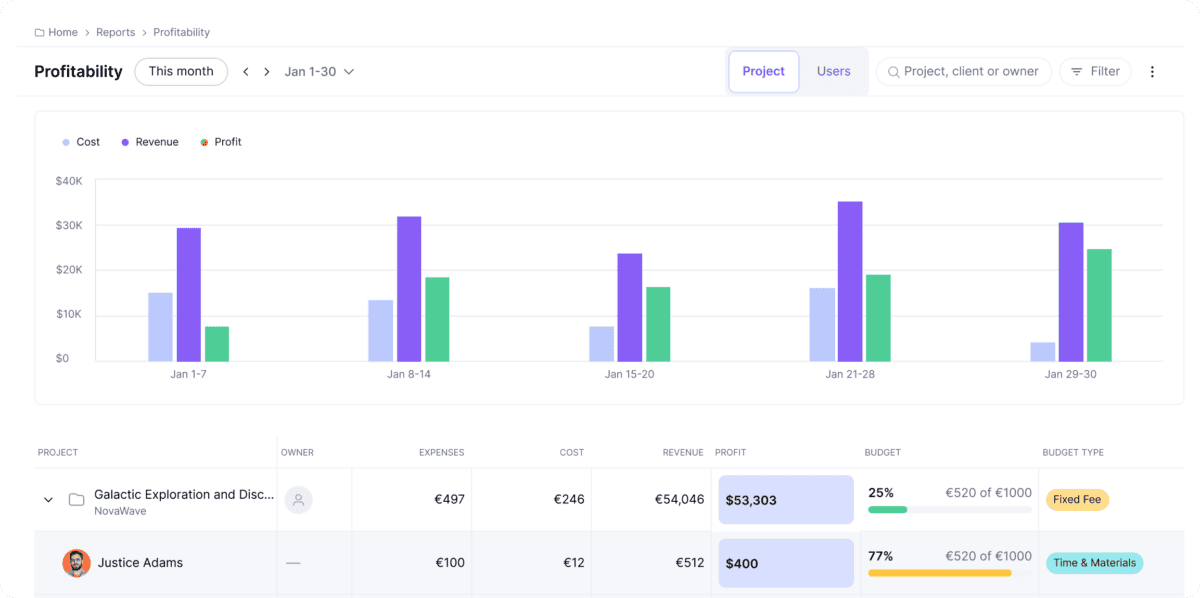Click the Jan 1-7 revenue bar

[189, 295]
